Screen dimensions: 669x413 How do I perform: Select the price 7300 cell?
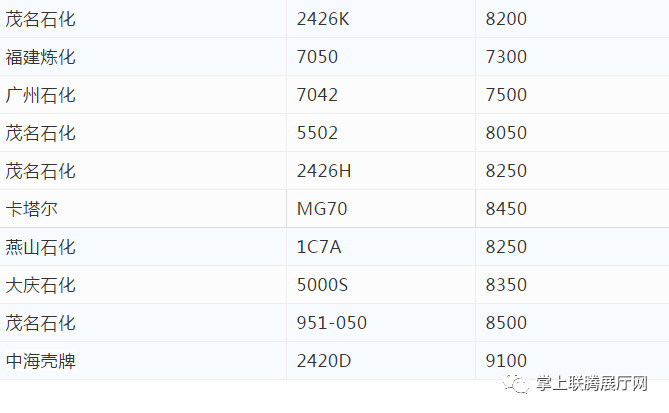pyautogui.click(x=572, y=57)
